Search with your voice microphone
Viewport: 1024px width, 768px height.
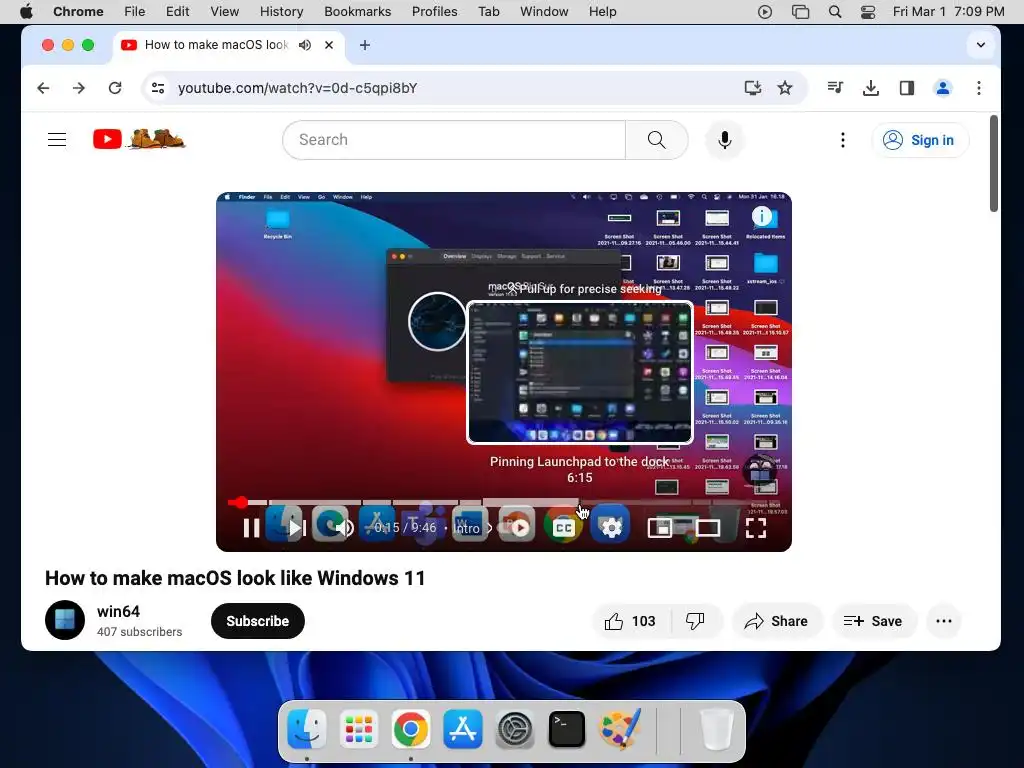(x=724, y=140)
